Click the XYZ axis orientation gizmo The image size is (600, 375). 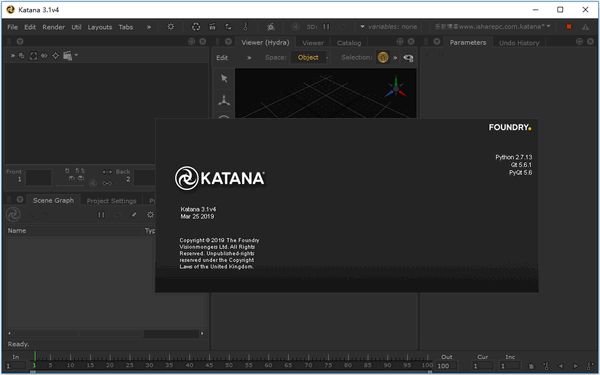point(396,88)
